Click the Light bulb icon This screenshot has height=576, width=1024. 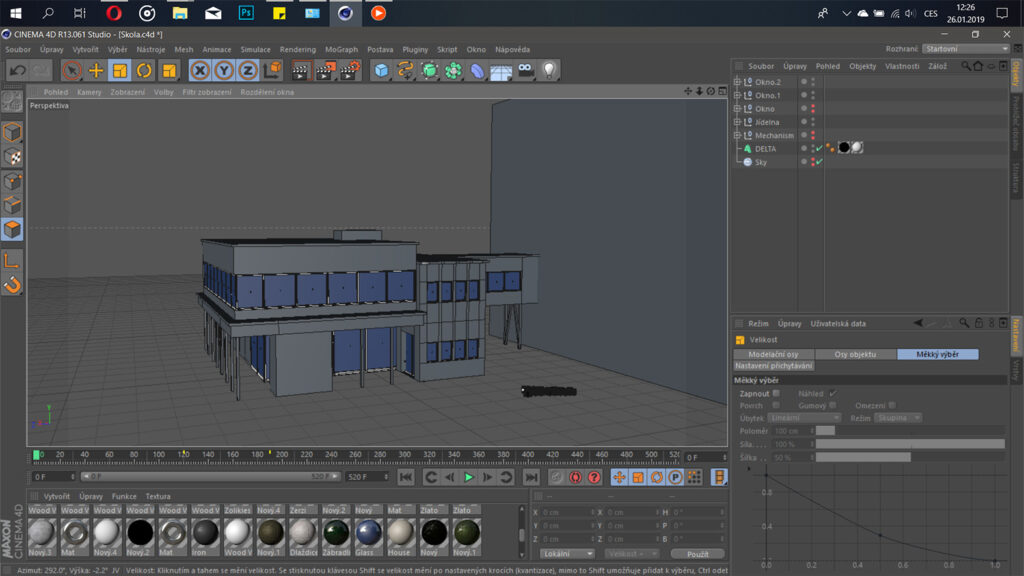pyautogui.click(x=549, y=70)
